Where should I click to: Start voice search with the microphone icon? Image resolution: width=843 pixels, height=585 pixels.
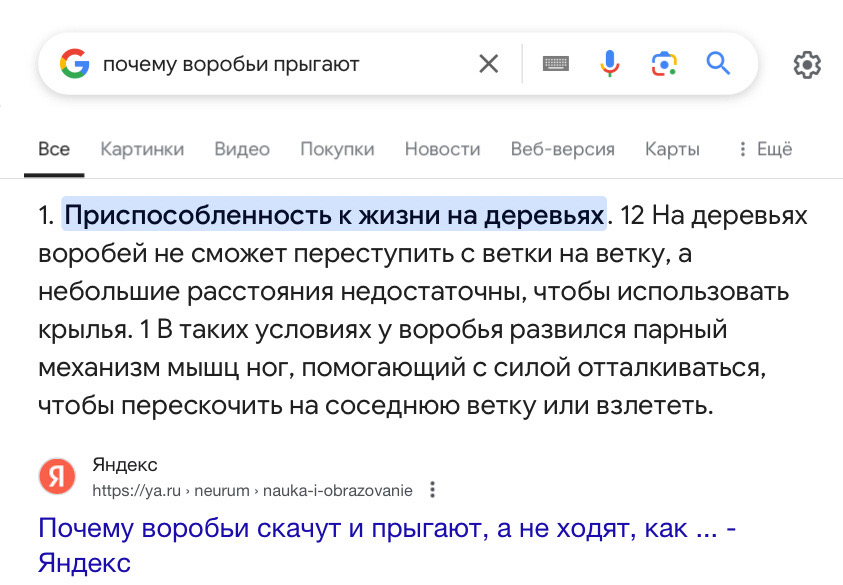(x=610, y=63)
